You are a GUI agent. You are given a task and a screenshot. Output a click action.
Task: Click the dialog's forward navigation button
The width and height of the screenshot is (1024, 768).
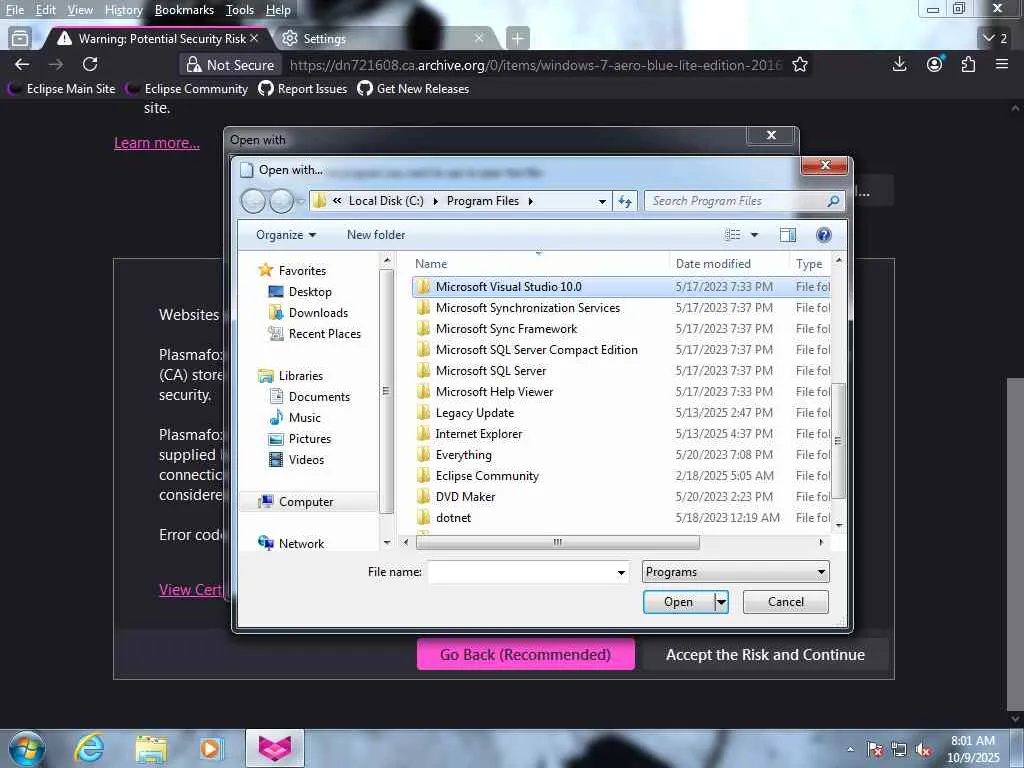281,201
